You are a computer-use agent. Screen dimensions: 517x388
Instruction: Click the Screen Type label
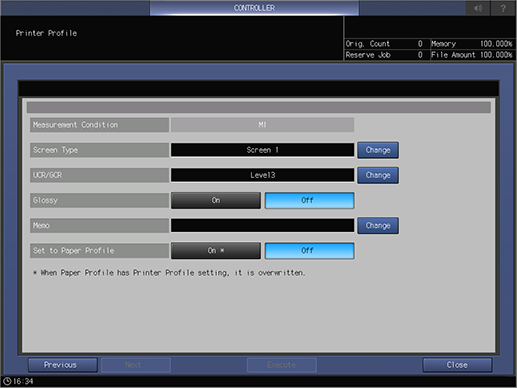pyautogui.click(x=99, y=150)
